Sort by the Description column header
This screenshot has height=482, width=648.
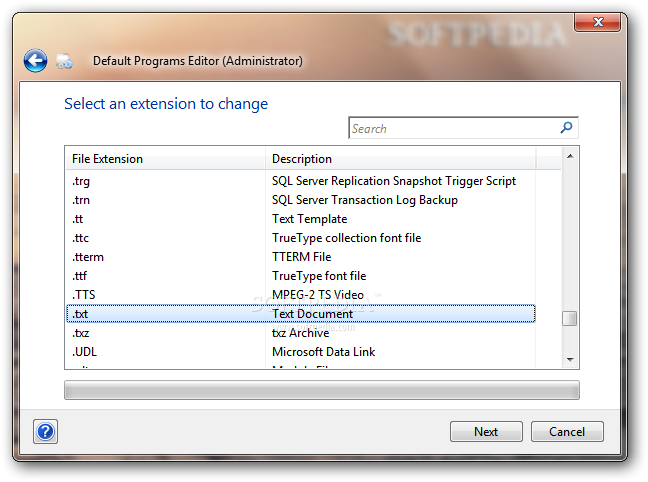click(x=400, y=159)
